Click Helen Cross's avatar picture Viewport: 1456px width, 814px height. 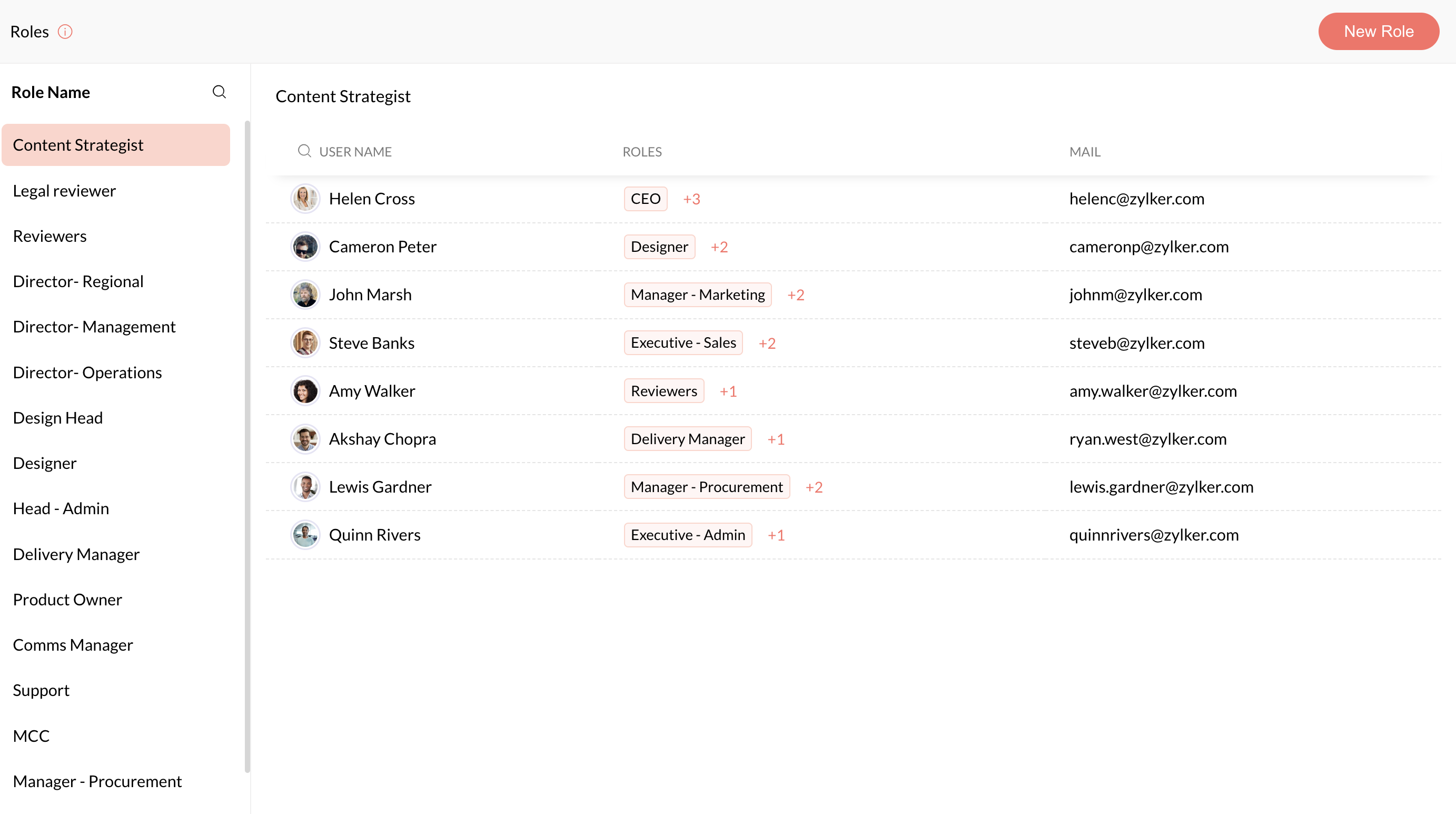click(305, 199)
